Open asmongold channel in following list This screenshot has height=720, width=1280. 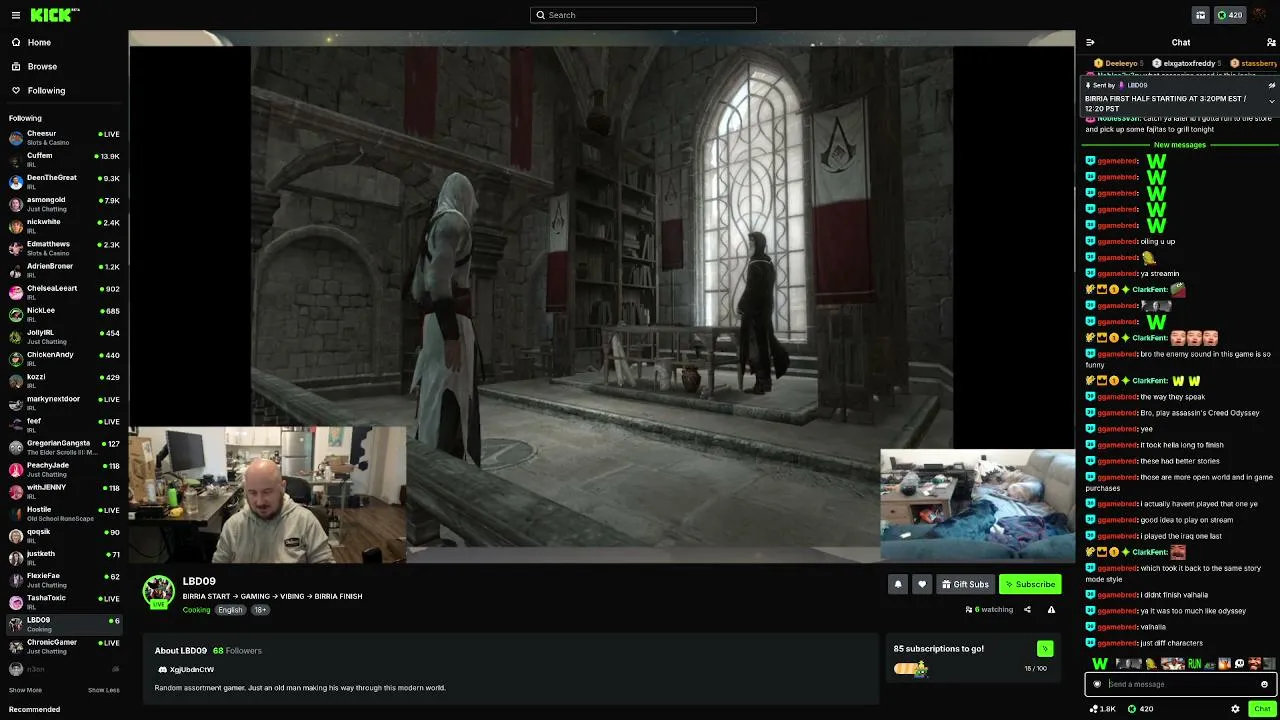point(64,204)
